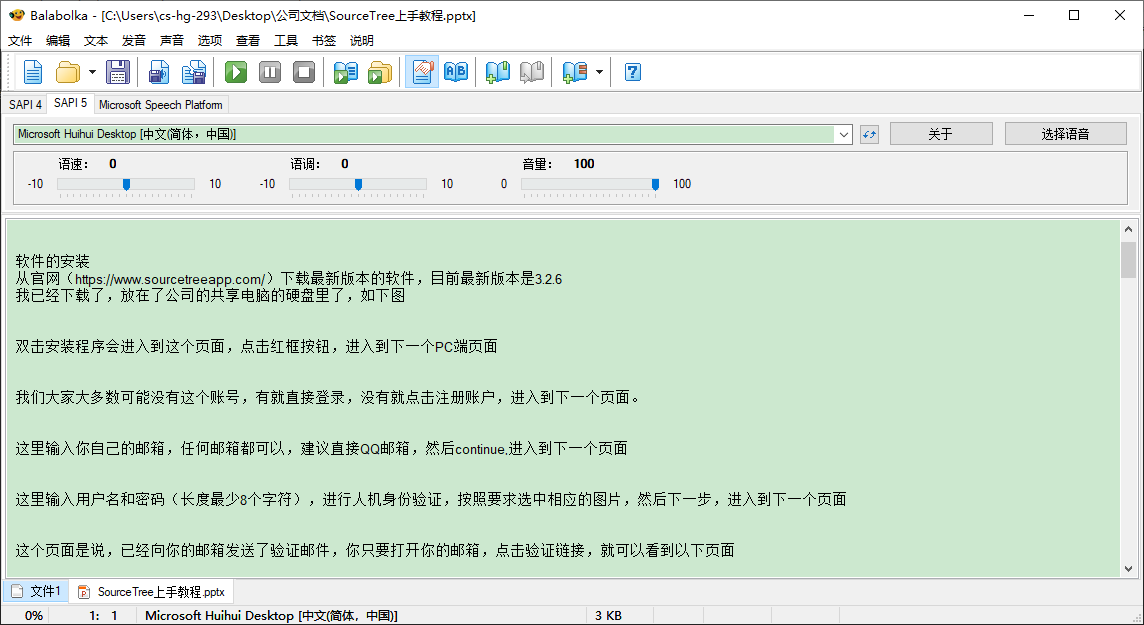The width and height of the screenshot is (1144, 625).
Task: Open the 文件 menu
Action: [20, 41]
